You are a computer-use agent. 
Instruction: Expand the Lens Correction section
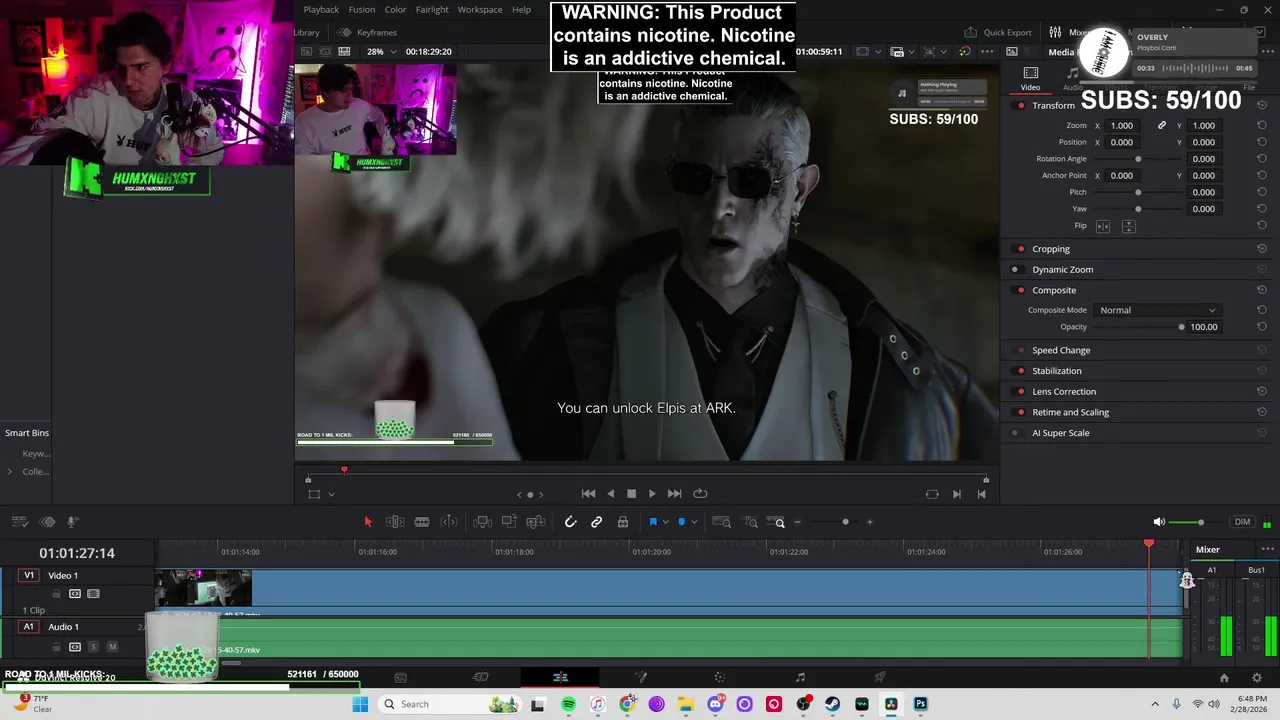[1064, 392]
